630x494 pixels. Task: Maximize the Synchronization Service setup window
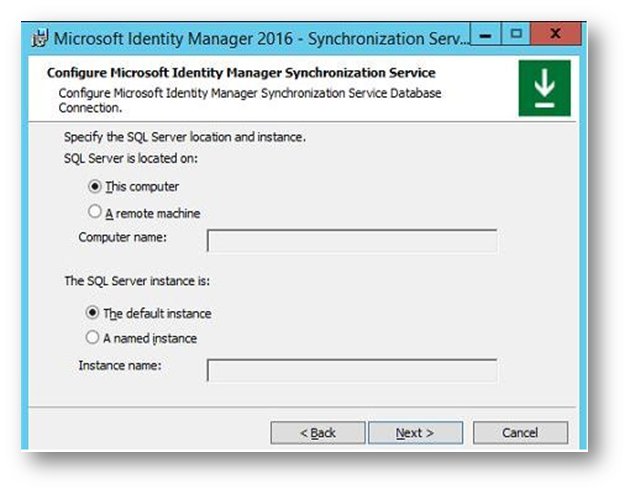coord(516,34)
